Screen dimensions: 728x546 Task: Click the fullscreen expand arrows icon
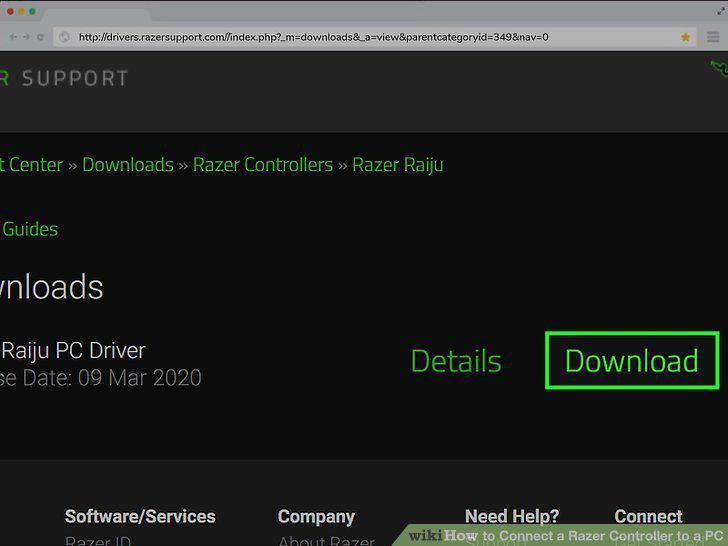coord(721,11)
